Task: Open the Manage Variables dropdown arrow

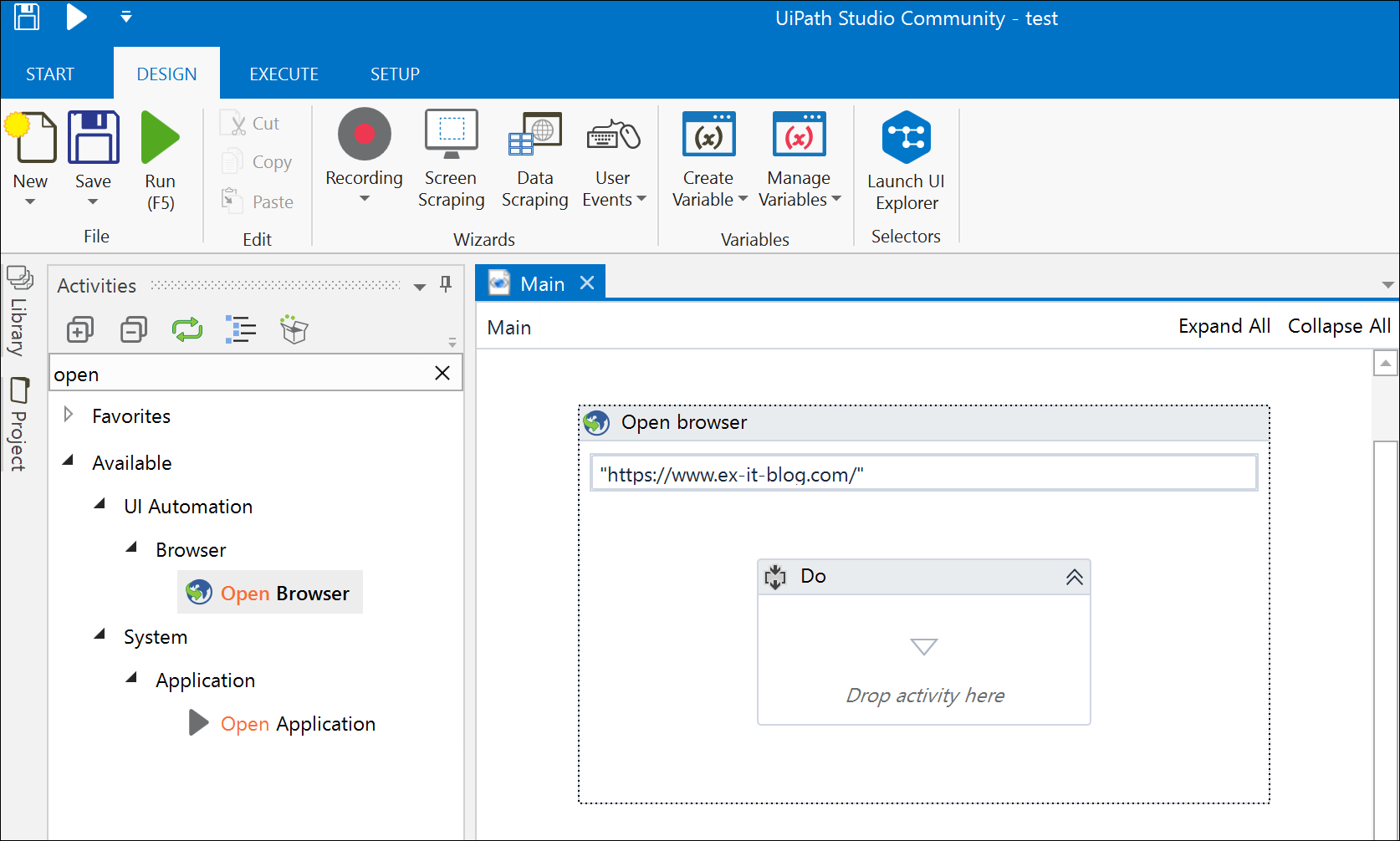Action: coord(836,199)
